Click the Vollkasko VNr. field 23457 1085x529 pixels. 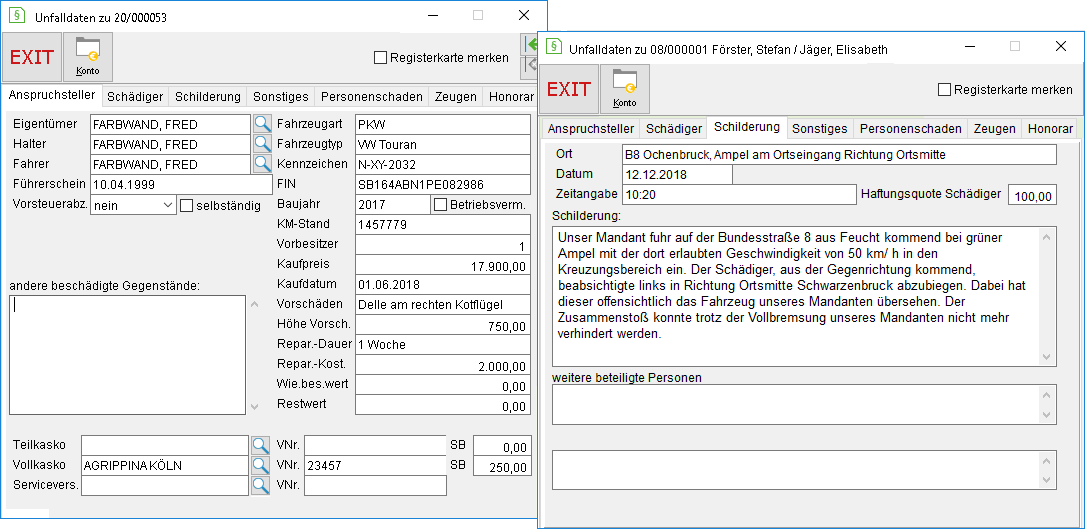coord(376,466)
